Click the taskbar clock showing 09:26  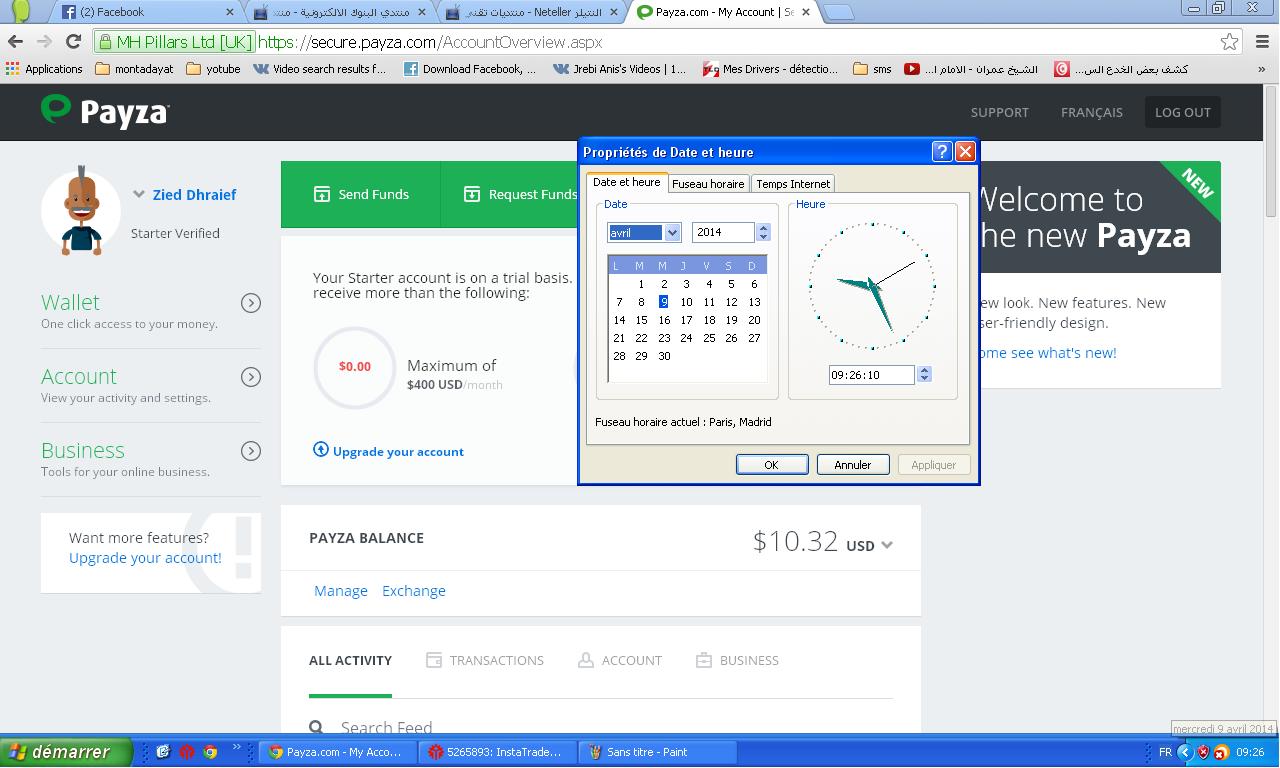pos(1250,752)
